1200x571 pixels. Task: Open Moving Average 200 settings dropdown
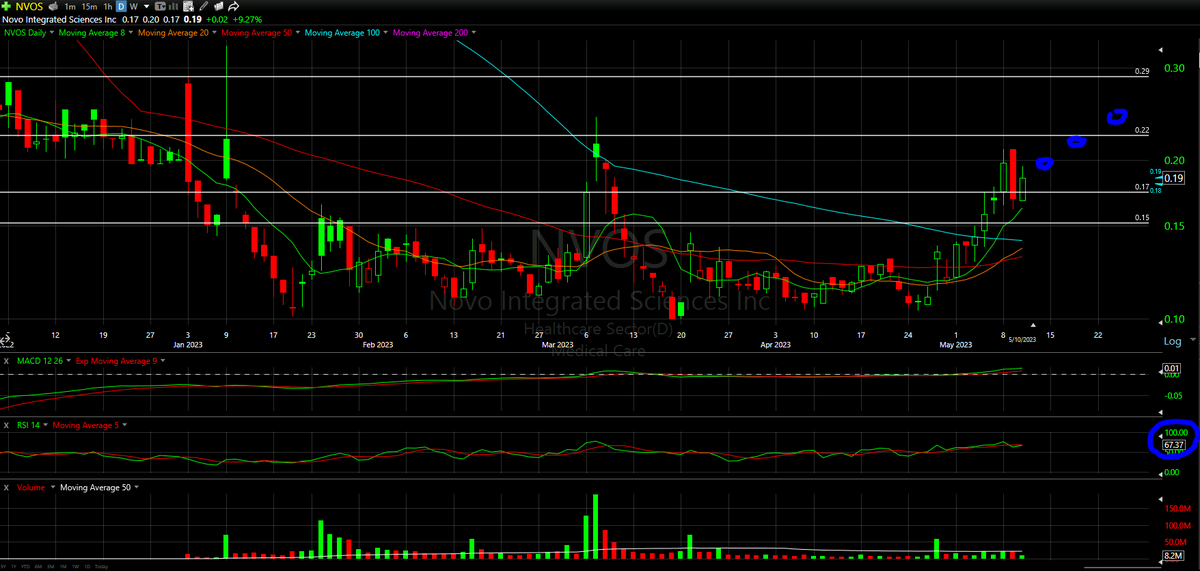pyautogui.click(x=472, y=33)
